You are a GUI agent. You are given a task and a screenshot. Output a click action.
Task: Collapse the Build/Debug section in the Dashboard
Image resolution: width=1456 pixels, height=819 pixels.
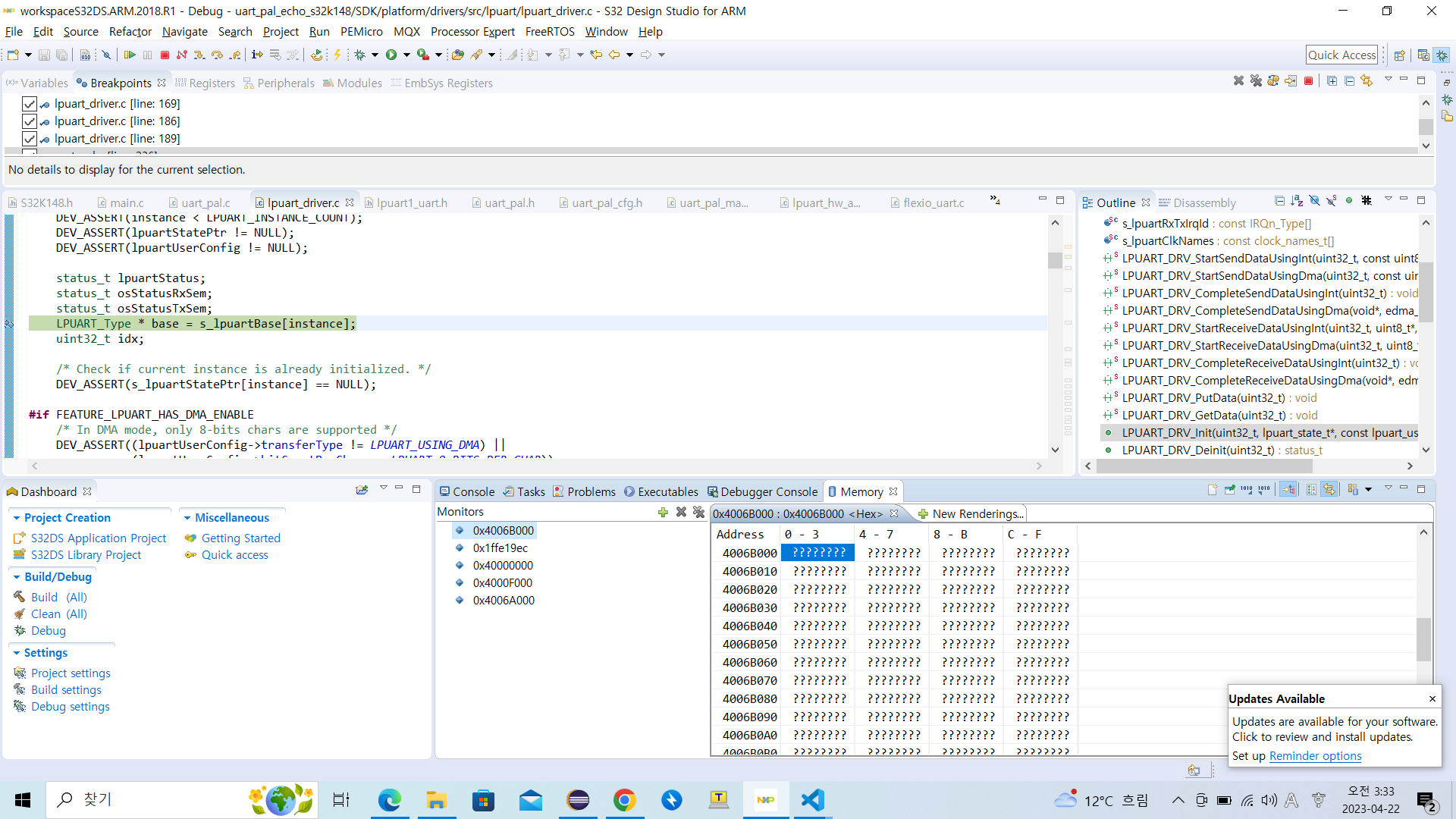[17, 576]
